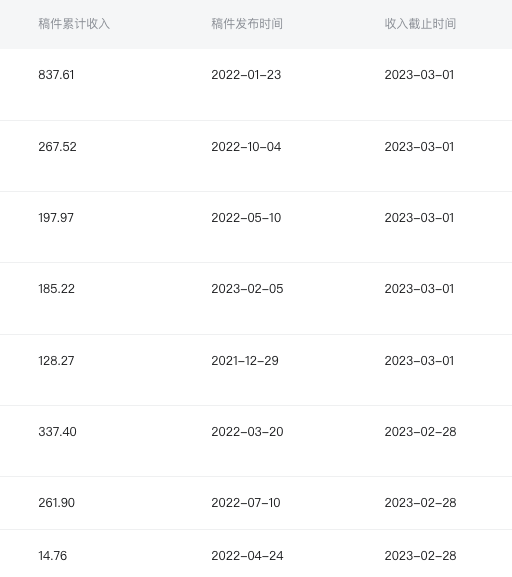Click cutoff date in the 337.40 row
Image resolution: width=512 pixels, height=577 pixels.
pyautogui.click(x=421, y=432)
